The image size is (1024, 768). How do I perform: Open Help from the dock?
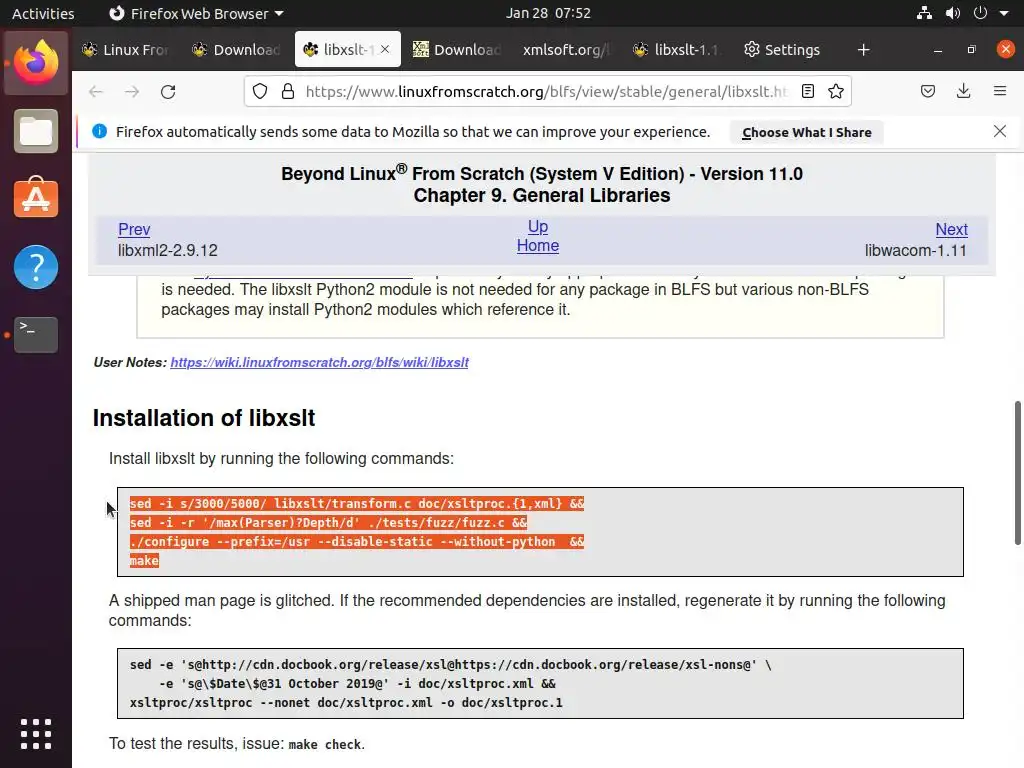pyautogui.click(x=36, y=266)
